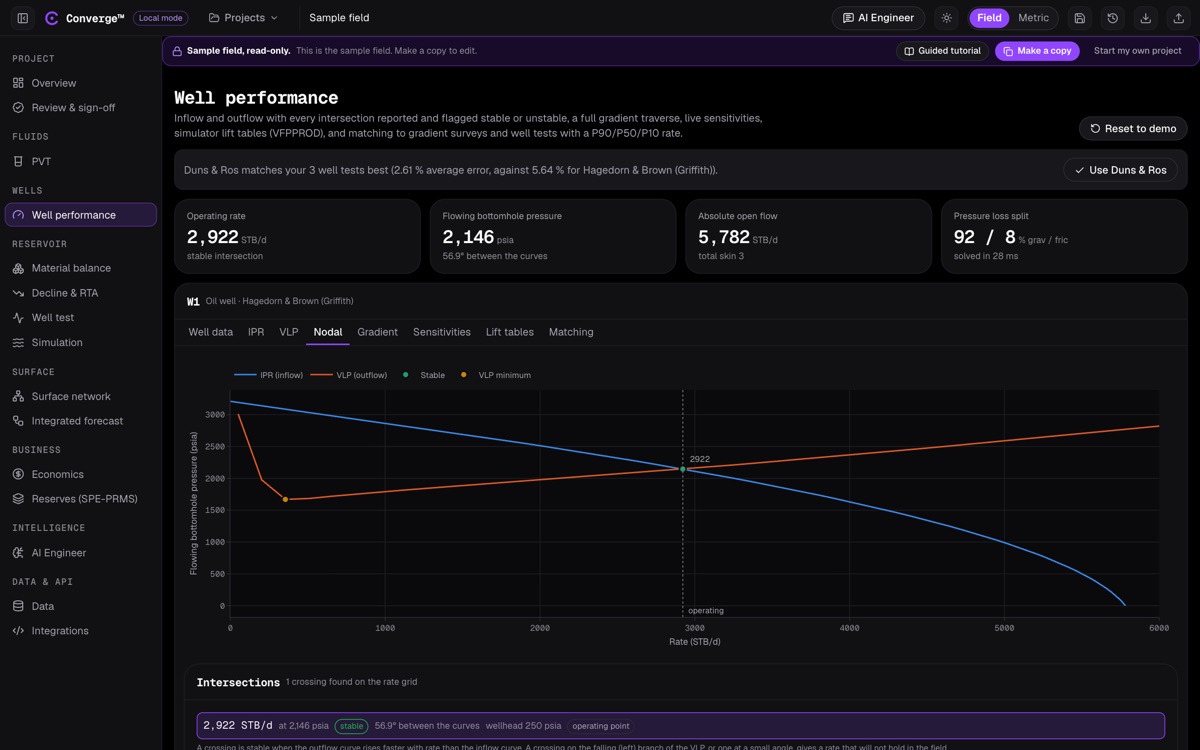Open version history clock icon
The width and height of the screenshot is (1200, 750).
click(x=1112, y=18)
